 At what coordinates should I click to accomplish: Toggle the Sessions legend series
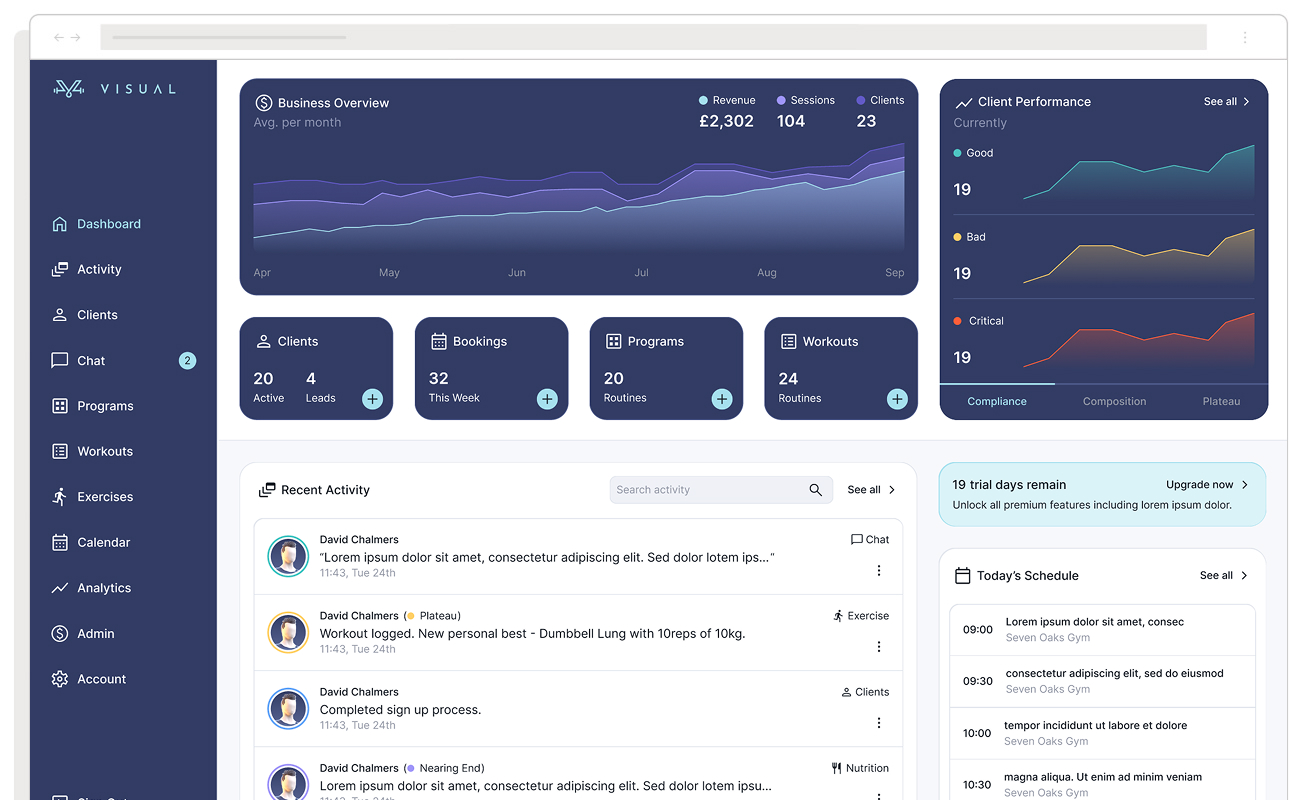805,100
